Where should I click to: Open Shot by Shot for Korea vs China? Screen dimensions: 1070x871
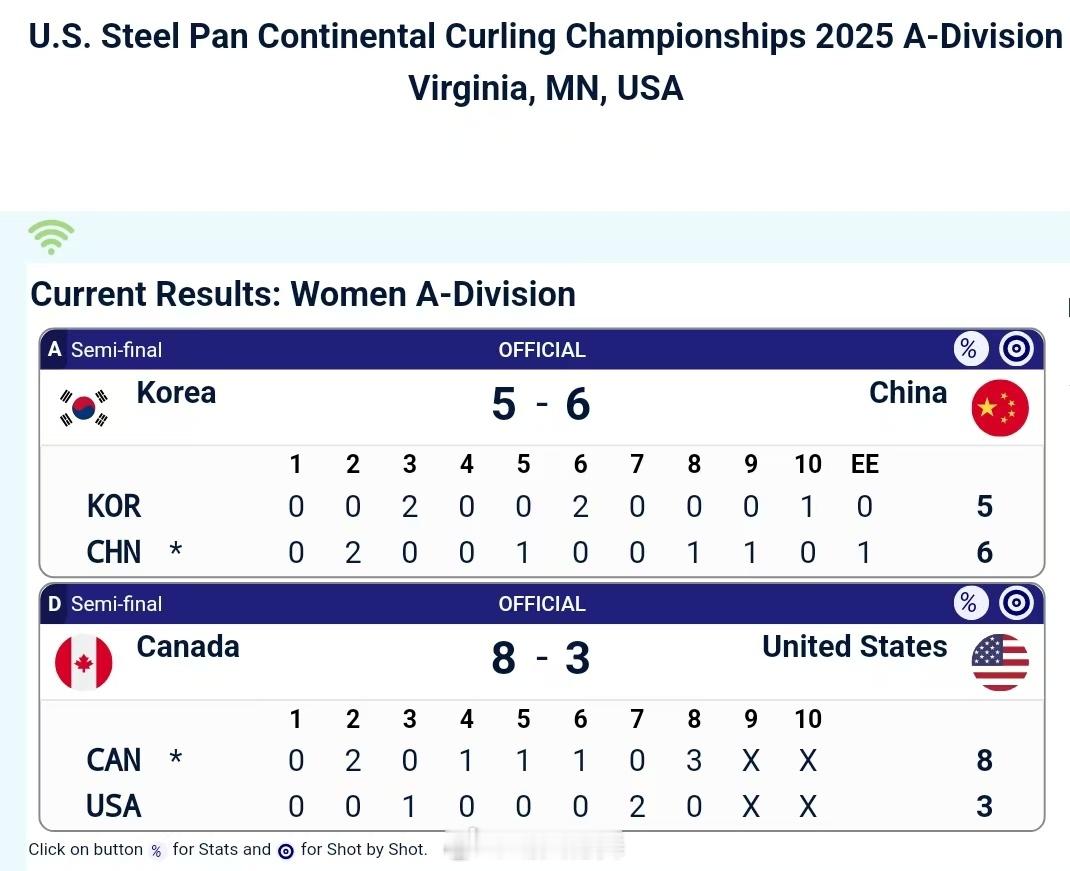point(1016,349)
